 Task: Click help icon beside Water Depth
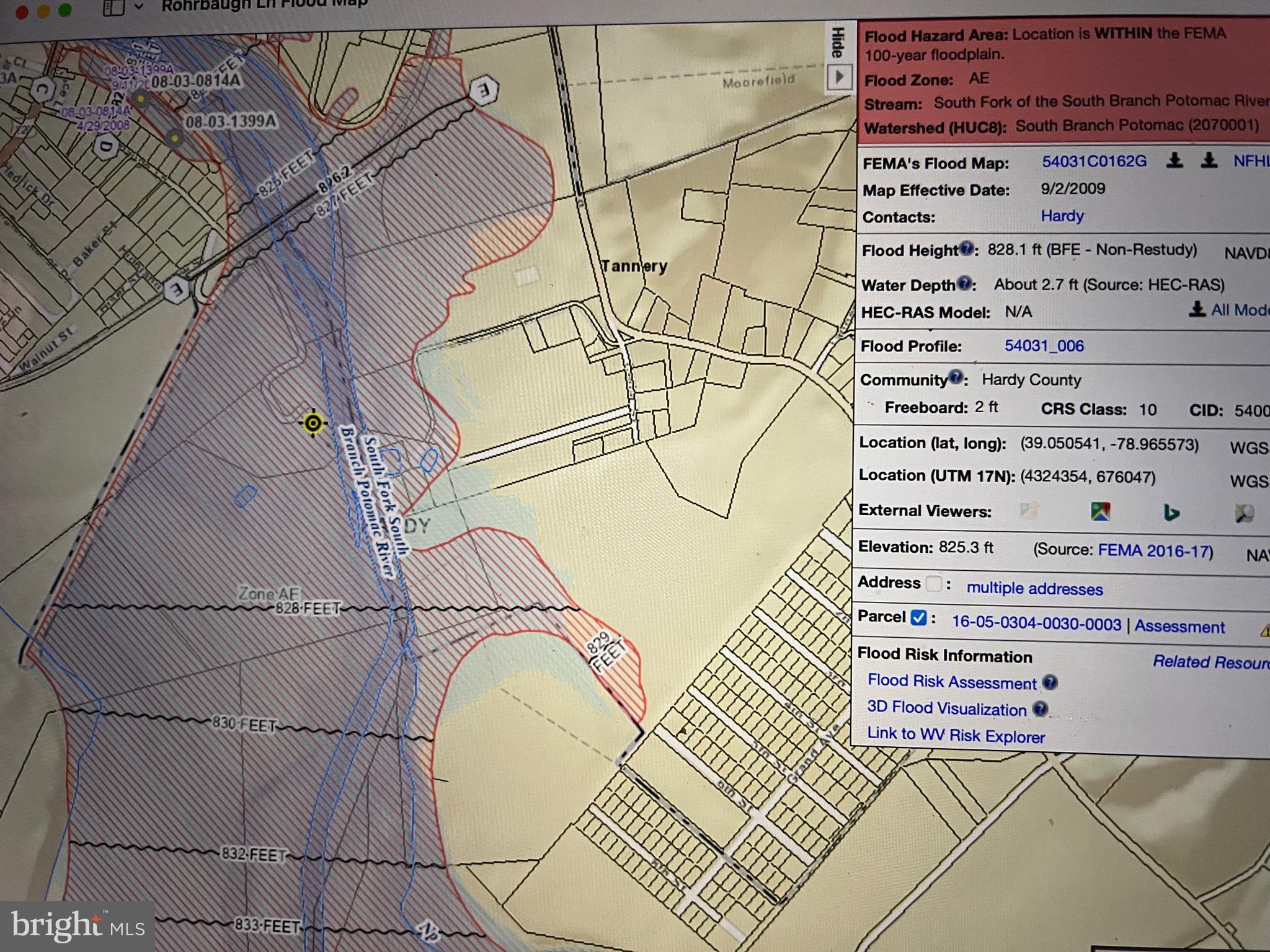pos(964,283)
